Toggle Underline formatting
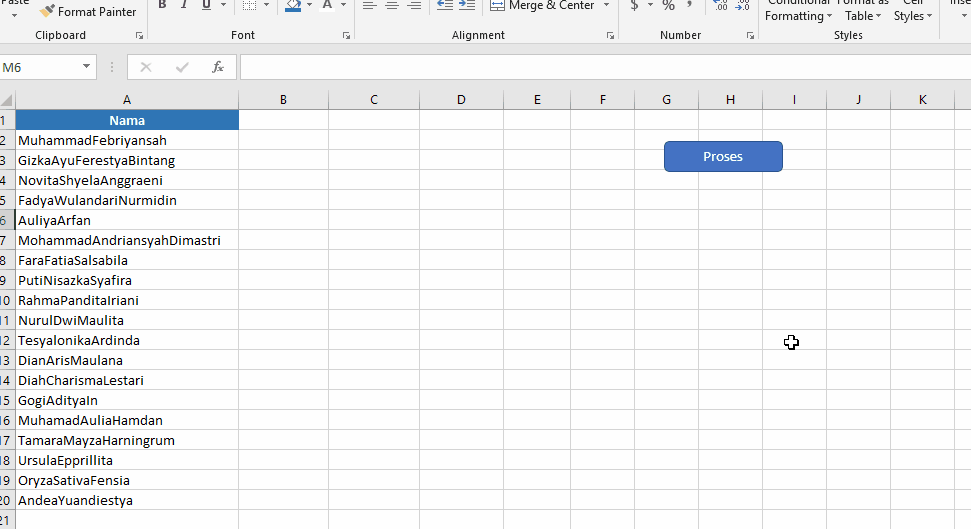This screenshot has height=529, width=971. coord(206,5)
